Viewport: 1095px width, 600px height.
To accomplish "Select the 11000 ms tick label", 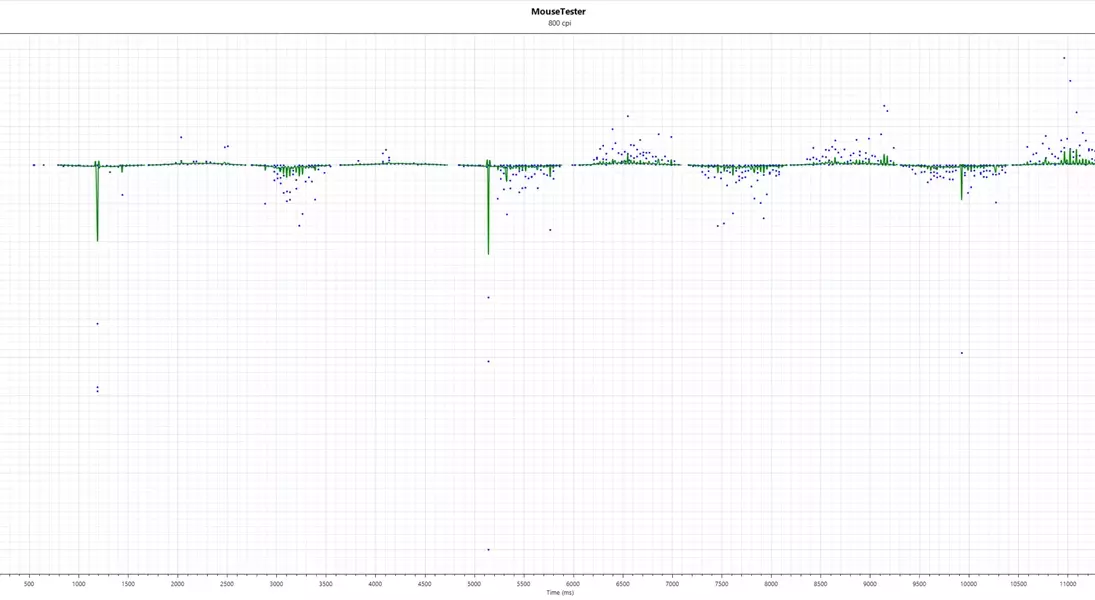I will (1068, 583).
